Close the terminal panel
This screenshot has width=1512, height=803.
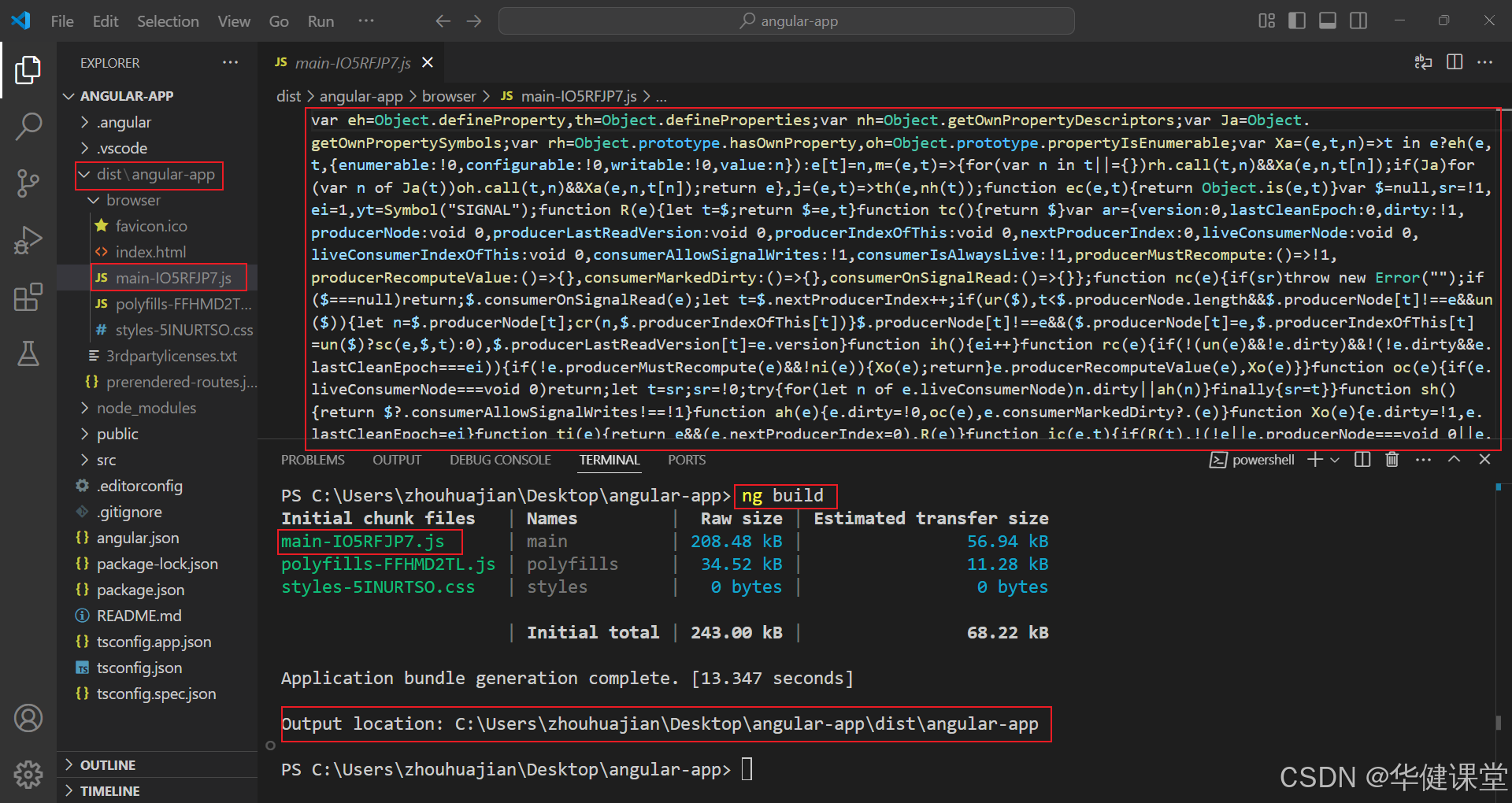(x=1484, y=460)
